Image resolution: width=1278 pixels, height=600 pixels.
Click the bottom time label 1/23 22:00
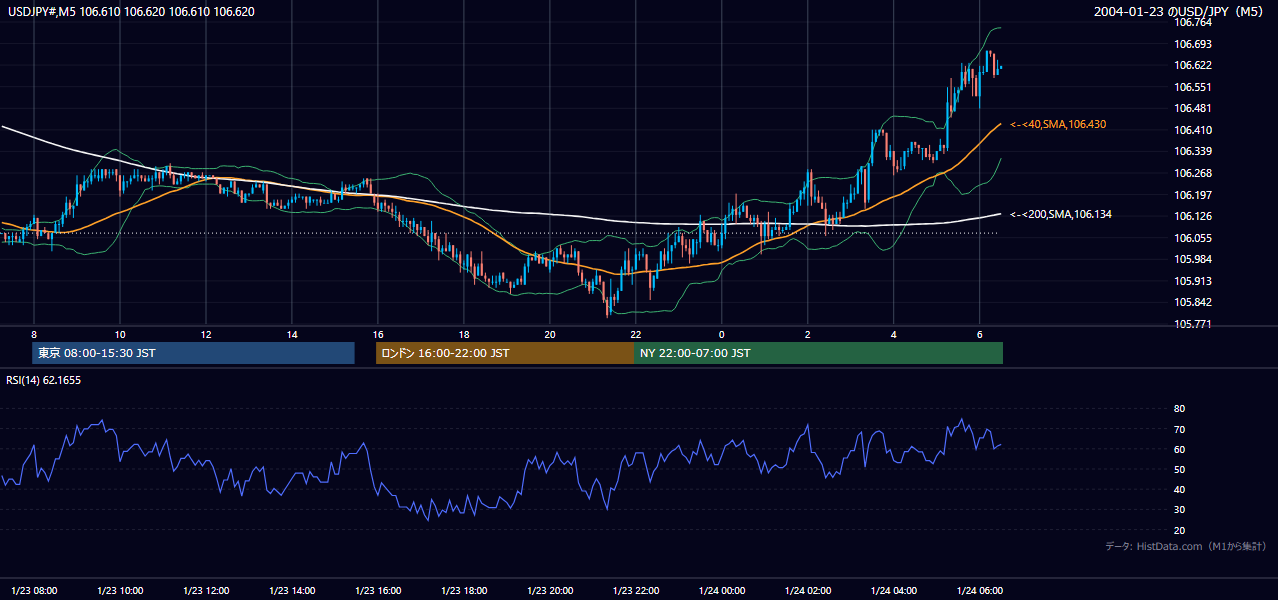click(636, 590)
